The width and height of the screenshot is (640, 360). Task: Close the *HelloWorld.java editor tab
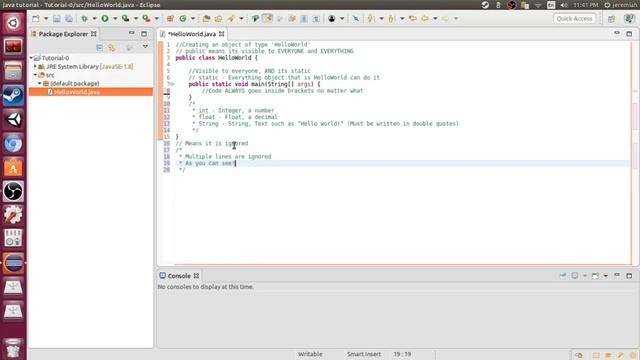pos(222,34)
